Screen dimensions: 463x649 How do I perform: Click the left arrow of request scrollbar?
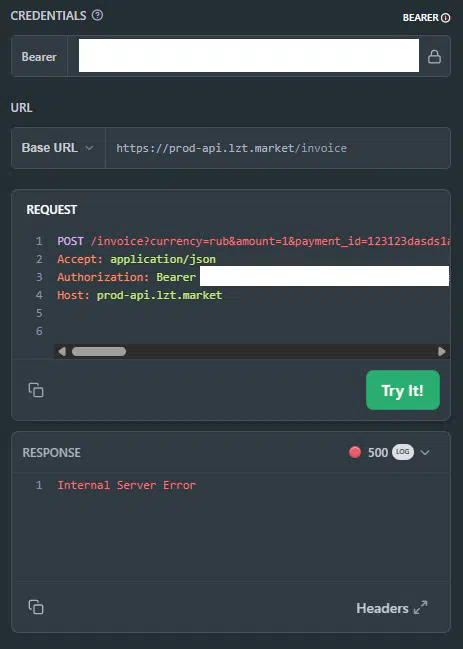62,351
